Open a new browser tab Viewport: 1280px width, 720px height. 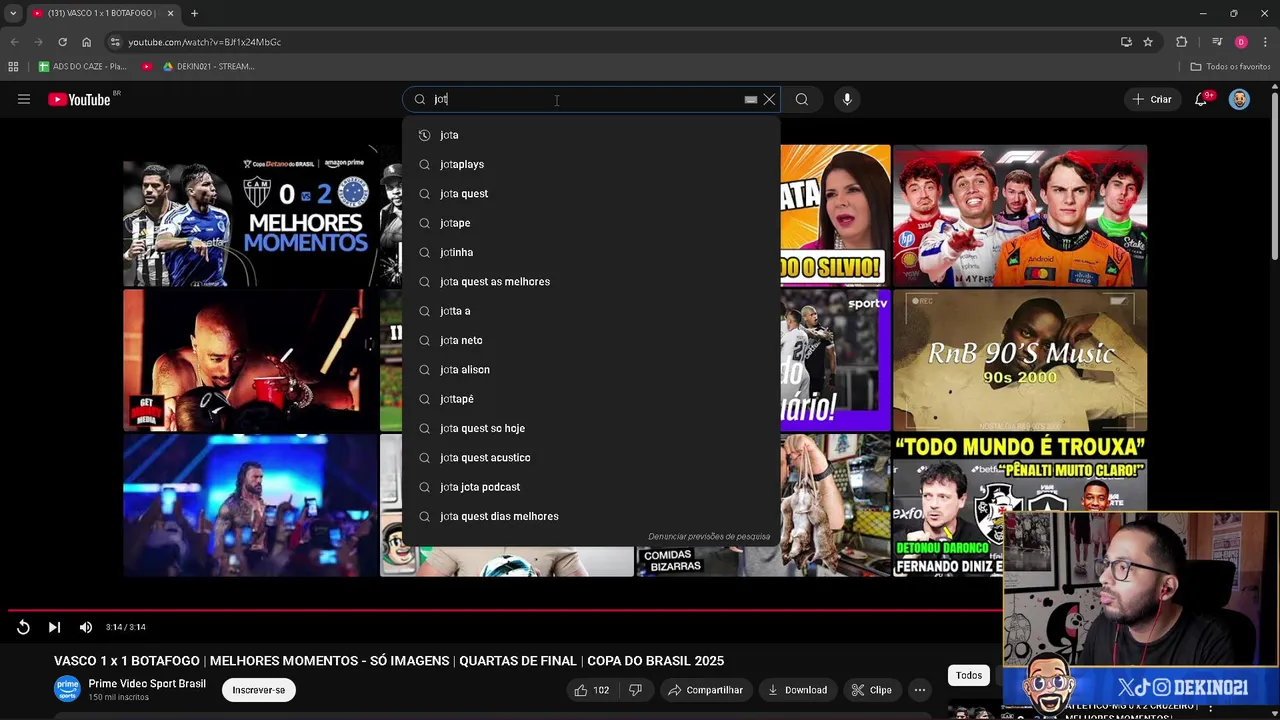(x=194, y=13)
